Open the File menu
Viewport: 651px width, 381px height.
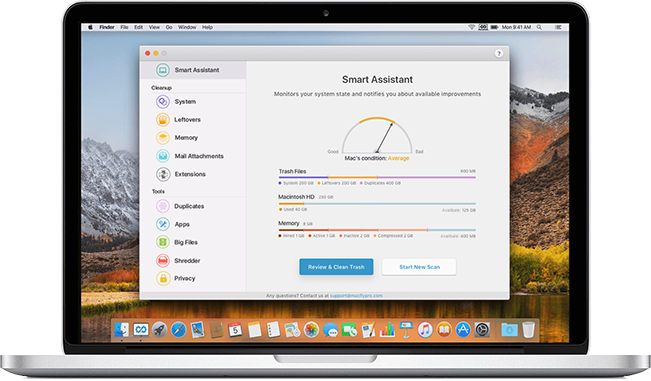click(x=124, y=27)
